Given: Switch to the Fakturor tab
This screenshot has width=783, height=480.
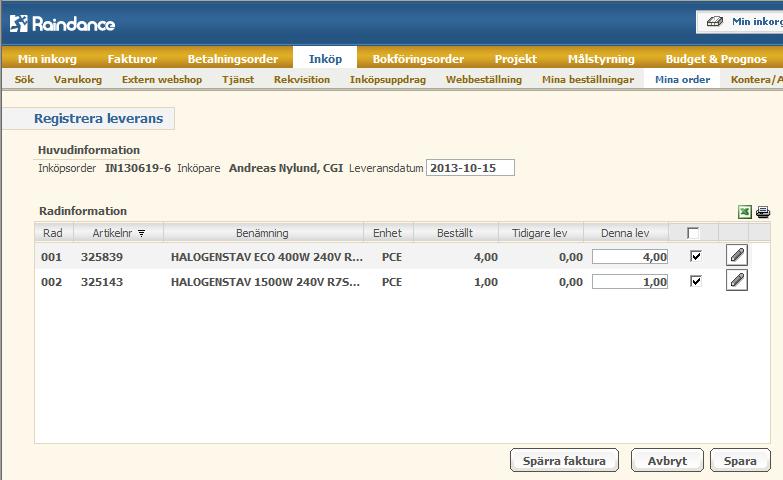Looking at the screenshot, I should pos(132,59).
